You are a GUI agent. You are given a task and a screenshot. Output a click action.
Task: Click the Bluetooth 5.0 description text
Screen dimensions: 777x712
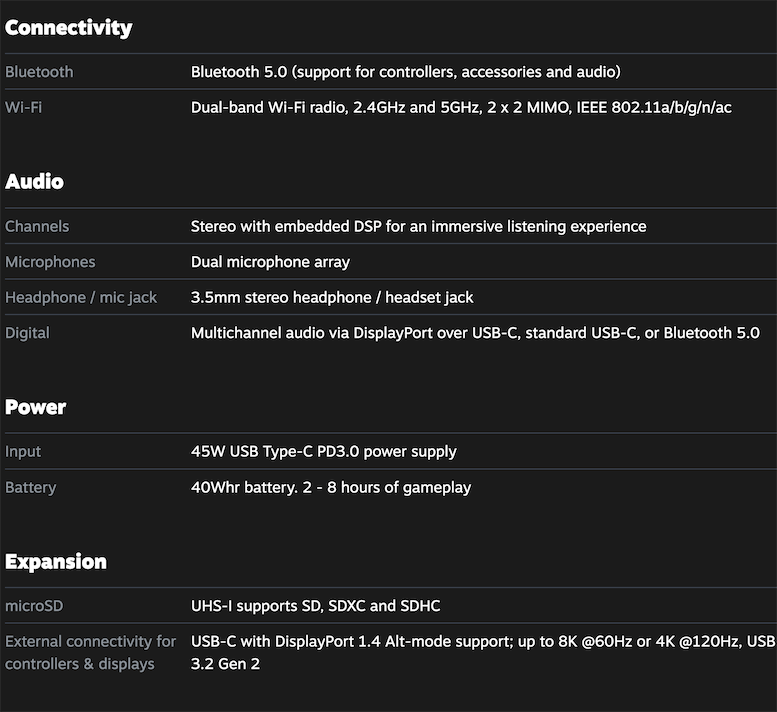coord(405,72)
